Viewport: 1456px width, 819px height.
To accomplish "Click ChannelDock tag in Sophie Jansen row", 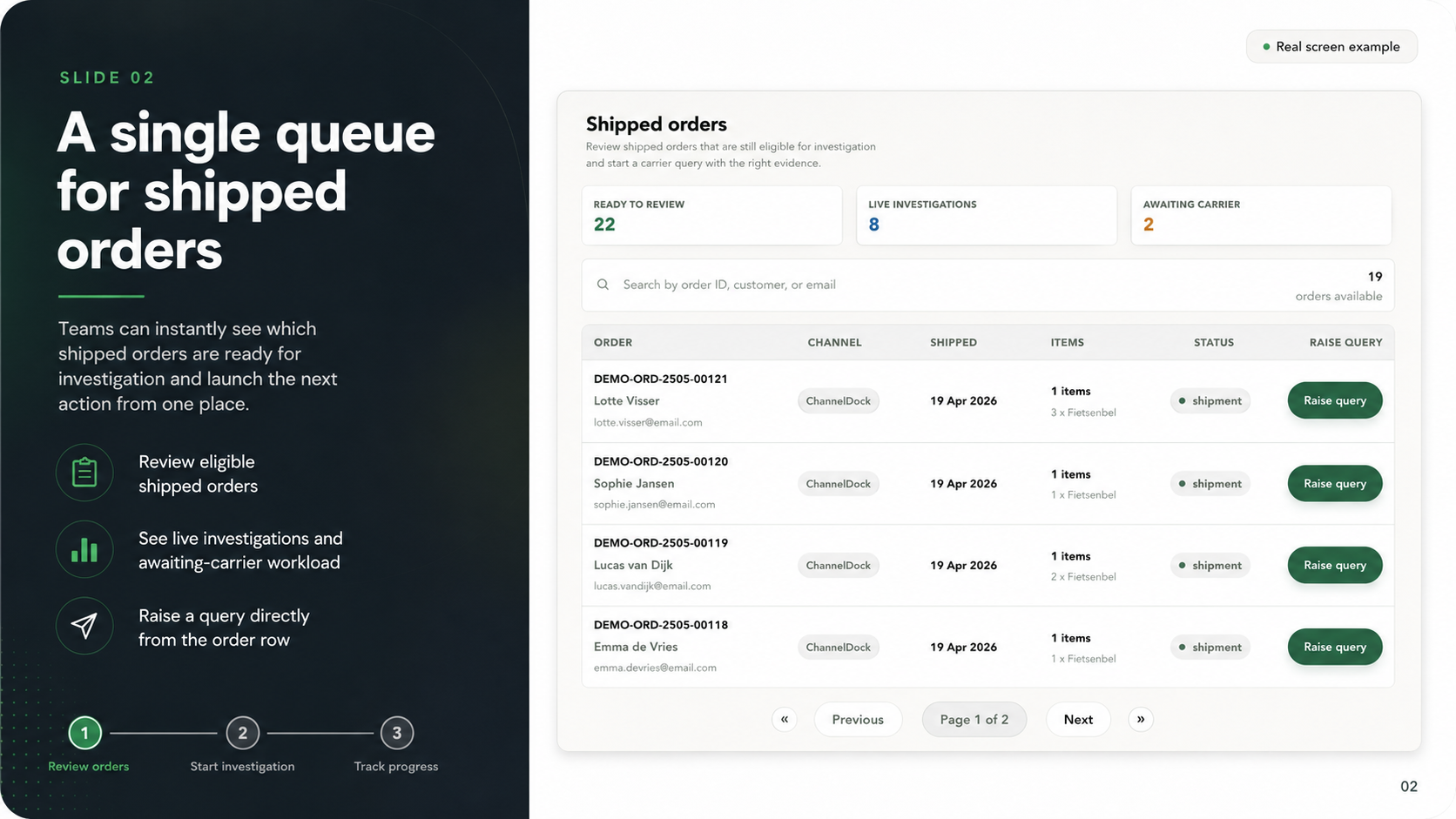I will 839,483.
